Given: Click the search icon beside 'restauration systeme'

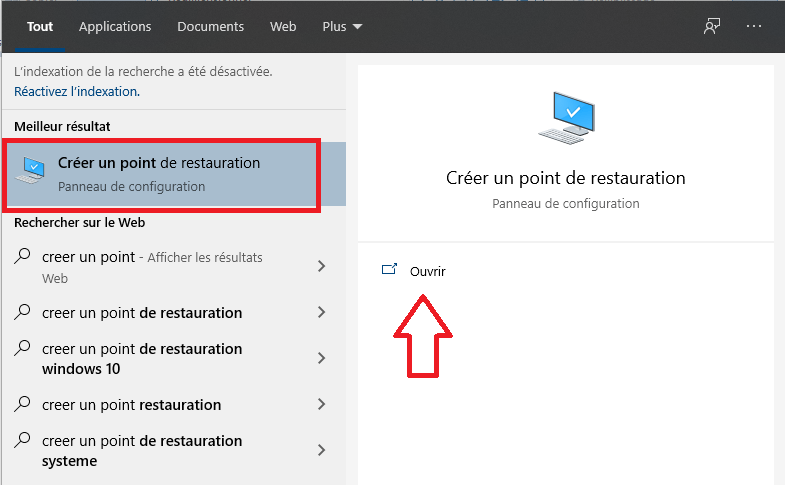Looking at the screenshot, I should point(22,440).
